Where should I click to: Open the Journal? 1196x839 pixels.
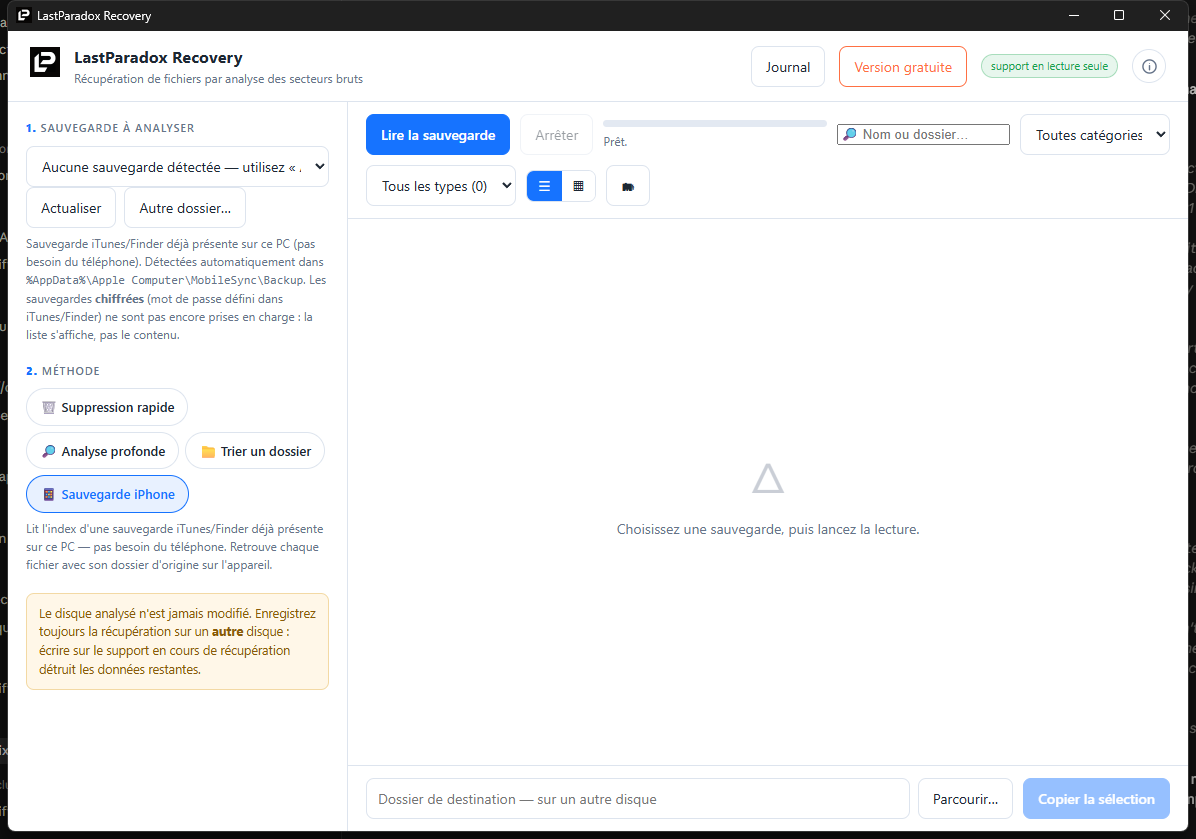tap(788, 67)
